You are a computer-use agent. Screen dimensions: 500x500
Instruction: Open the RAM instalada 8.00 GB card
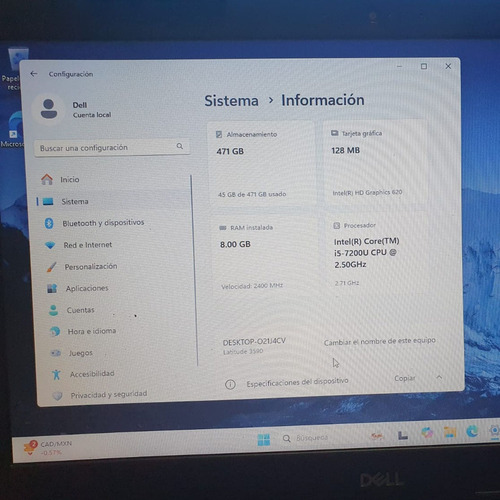pos(265,256)
